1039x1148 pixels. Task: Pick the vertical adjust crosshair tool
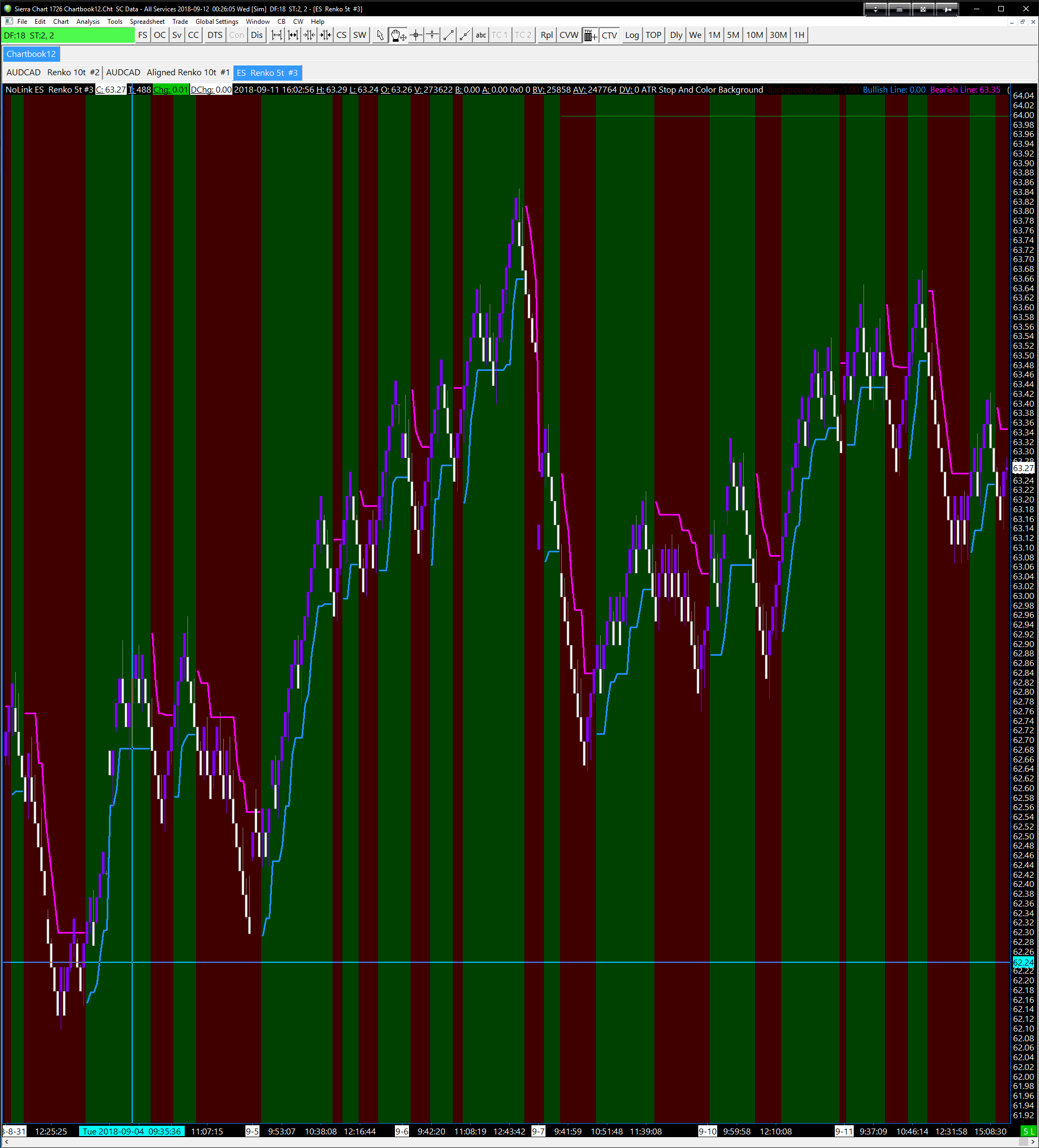[x=432, y=35]
